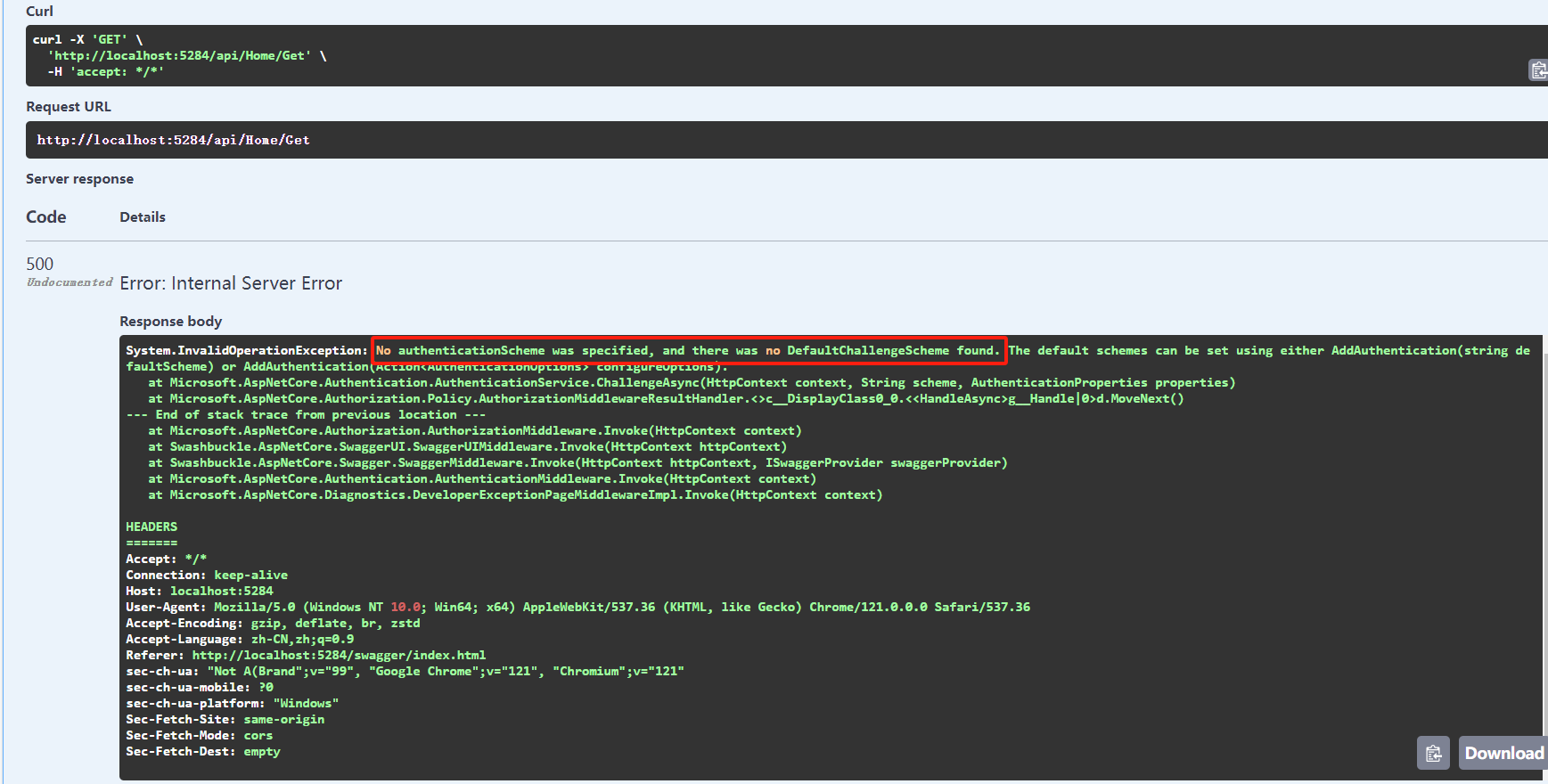This screenshot has width=1548, height=784.
Task: Click the 'sec-ch-ua-platform: "Windows"' line
Action: [x=233, y=703]
